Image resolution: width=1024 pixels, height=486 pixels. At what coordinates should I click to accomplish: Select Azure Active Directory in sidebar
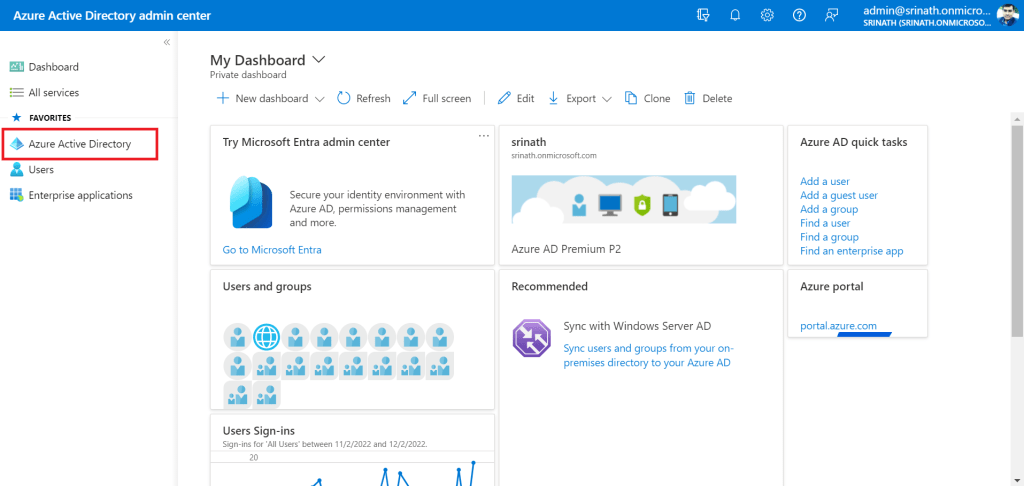point(80,144)
